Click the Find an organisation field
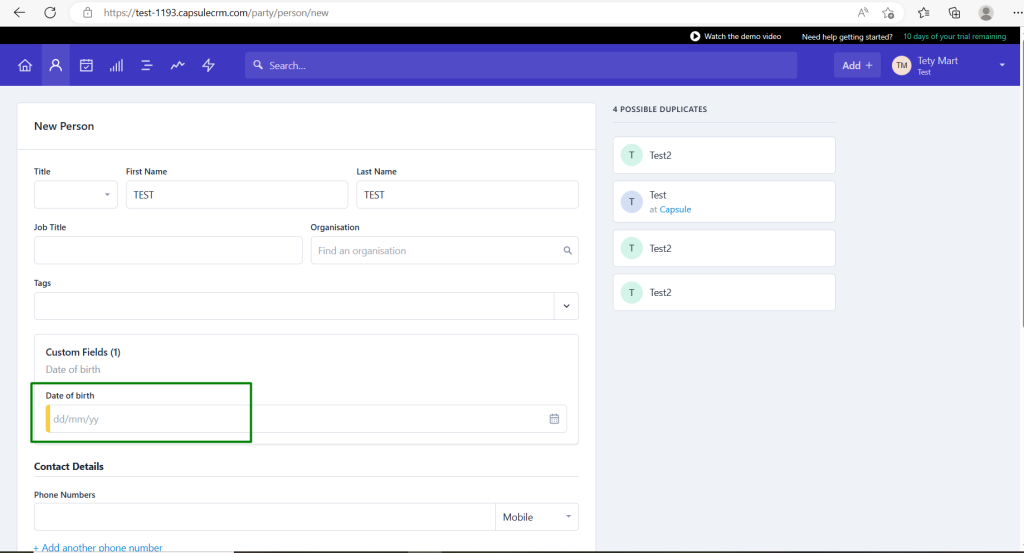The height and width of the screenshot is (553, 1024). (445, 251)
